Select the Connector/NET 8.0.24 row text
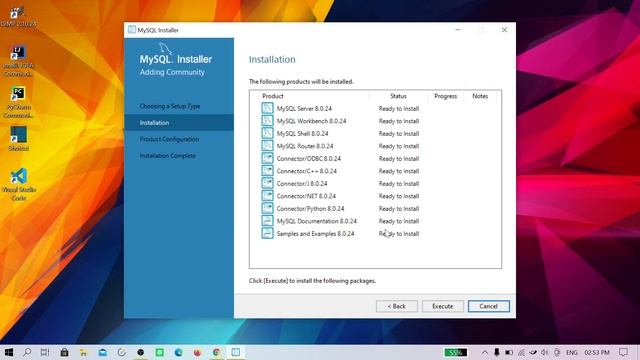 point(306,196)
